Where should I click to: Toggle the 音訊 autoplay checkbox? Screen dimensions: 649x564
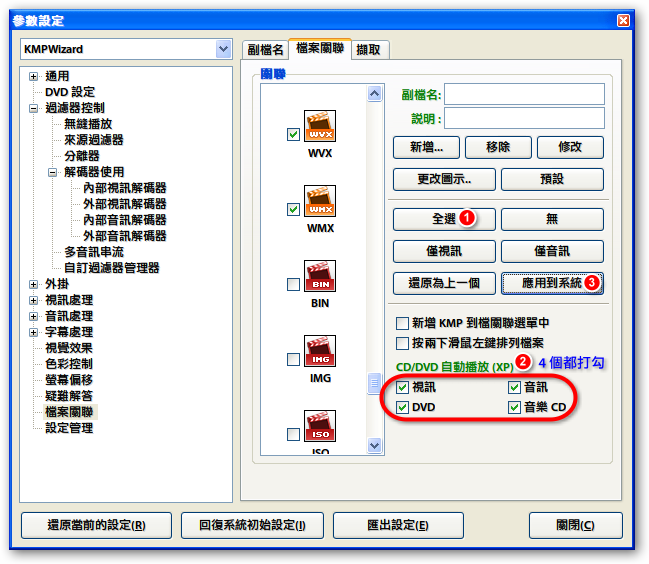pos(514,387)
